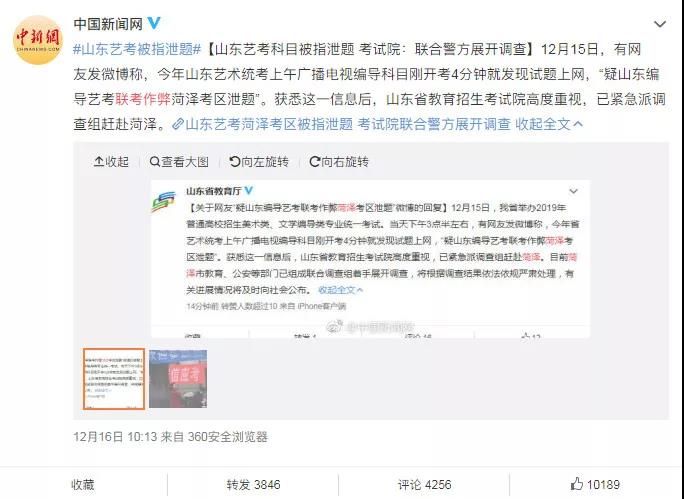Open the post options chevron menu
684x499 pixels.
pos(660,24)
